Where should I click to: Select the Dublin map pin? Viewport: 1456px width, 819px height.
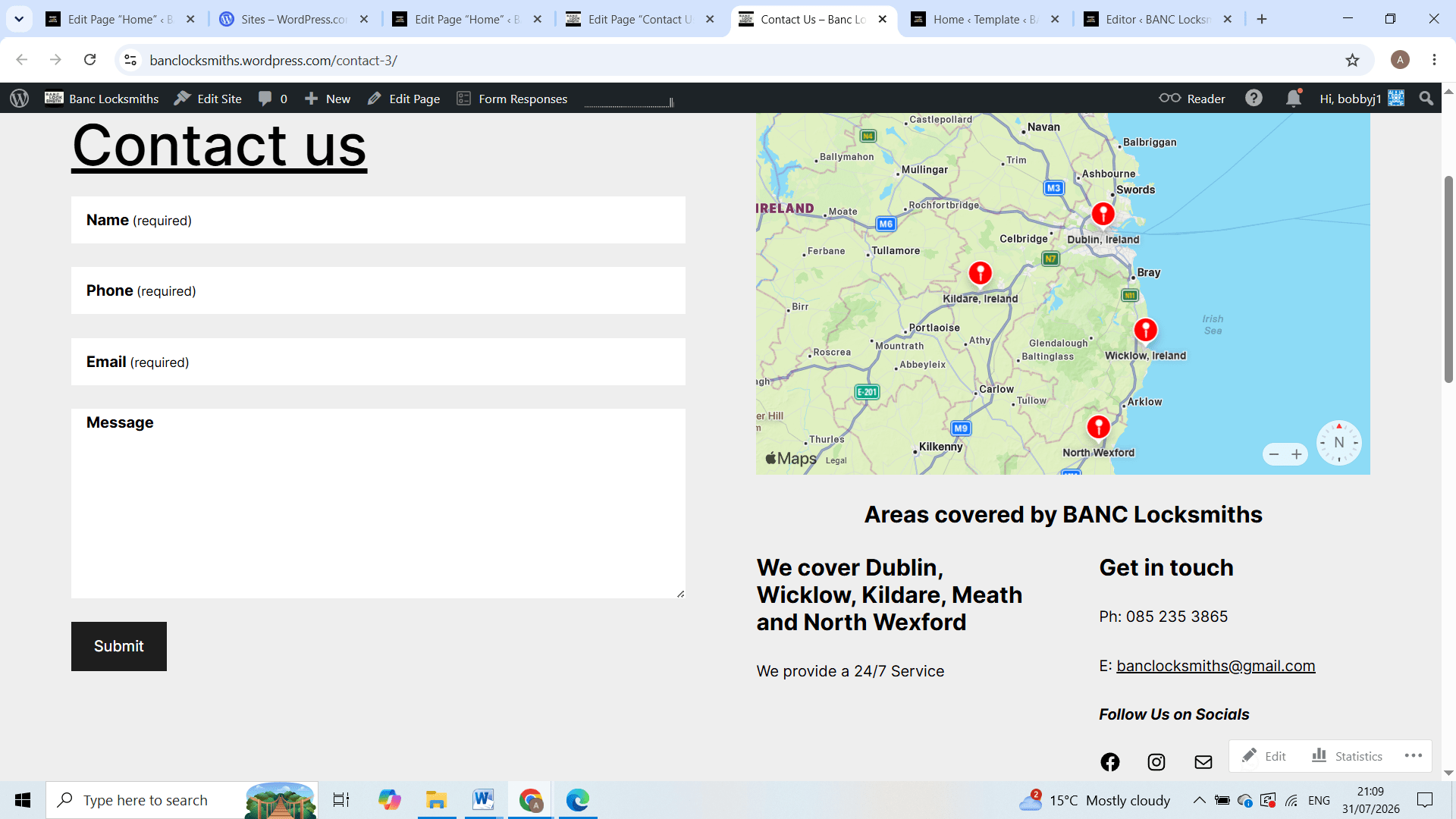[x=1103, y=215]
